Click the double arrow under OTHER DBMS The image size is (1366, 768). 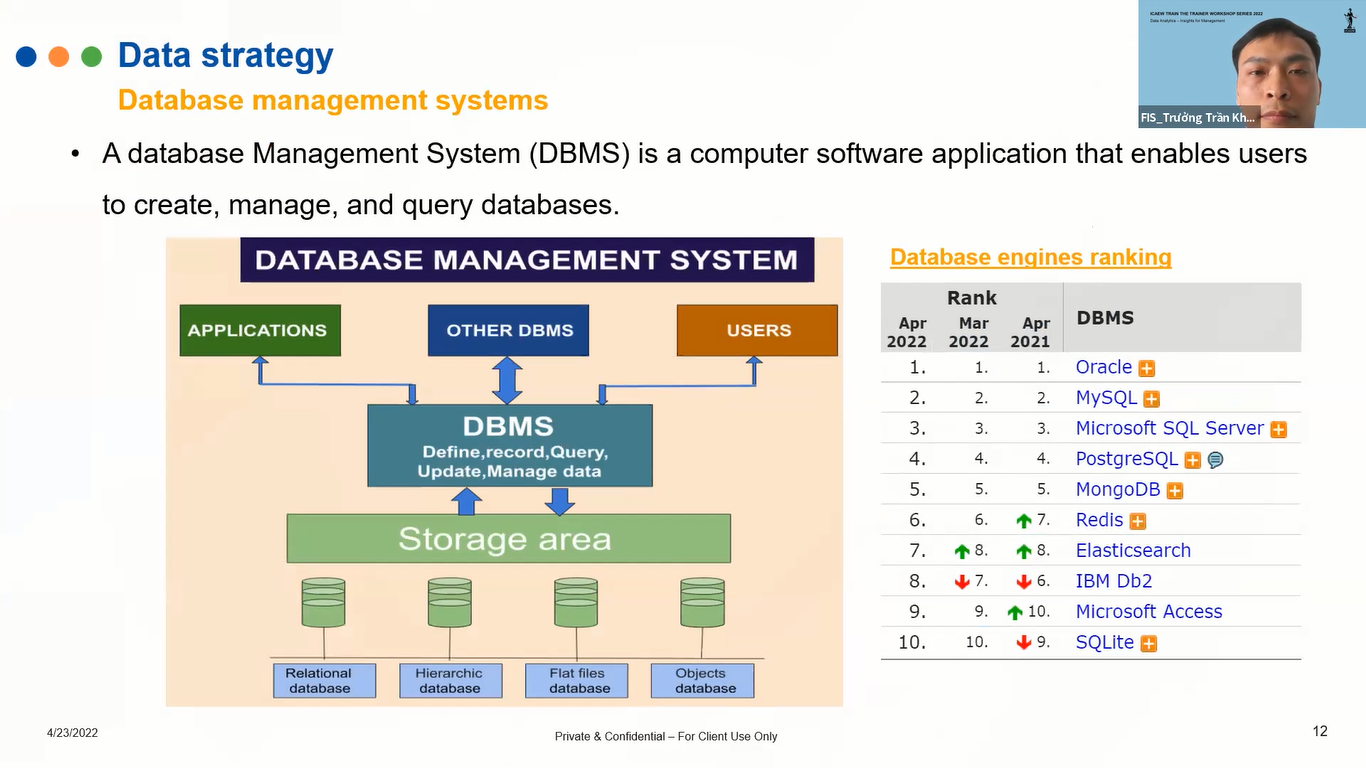point(508,381)
